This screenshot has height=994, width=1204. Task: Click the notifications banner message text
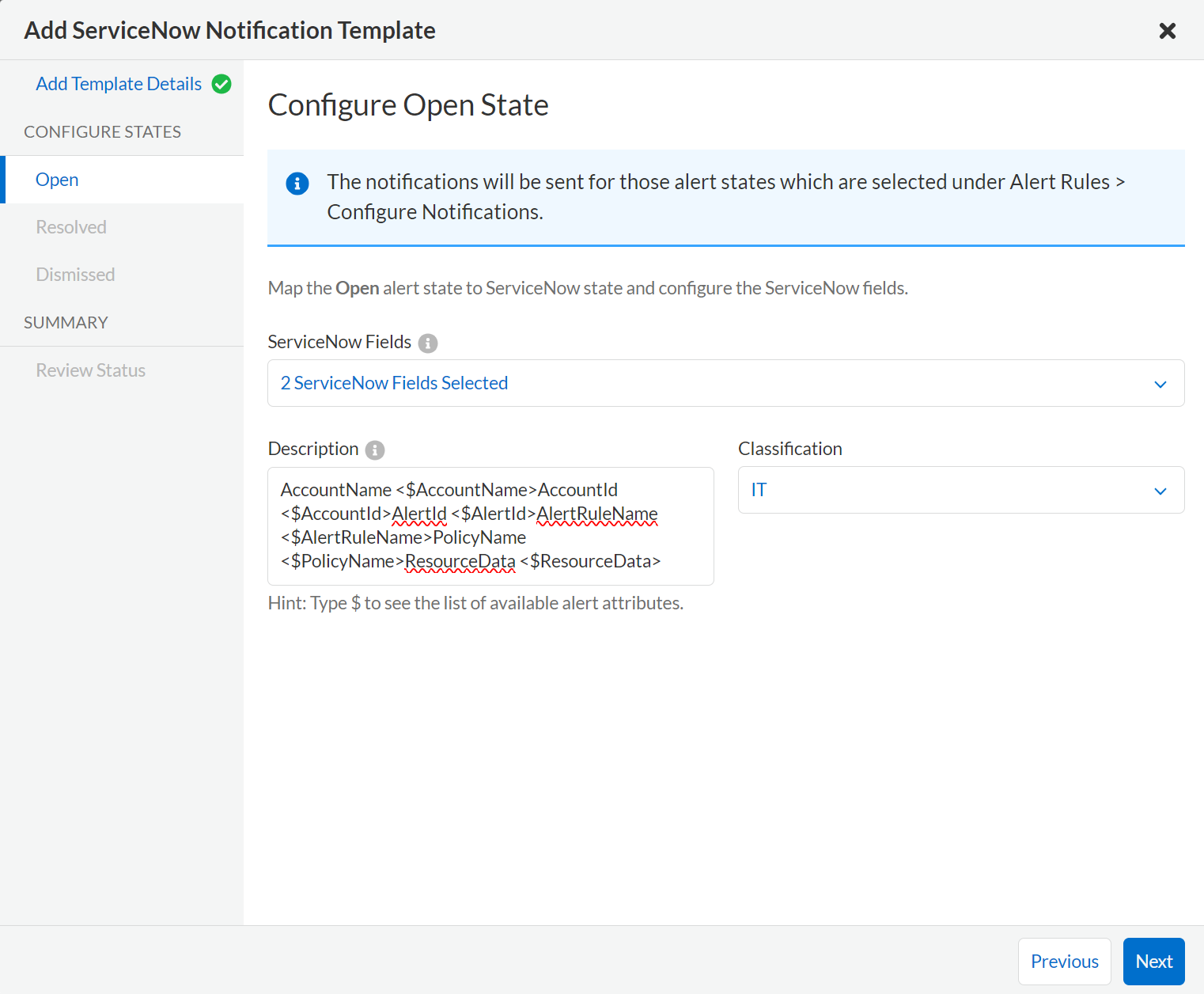pyautogui.click(x=725, y=197)
